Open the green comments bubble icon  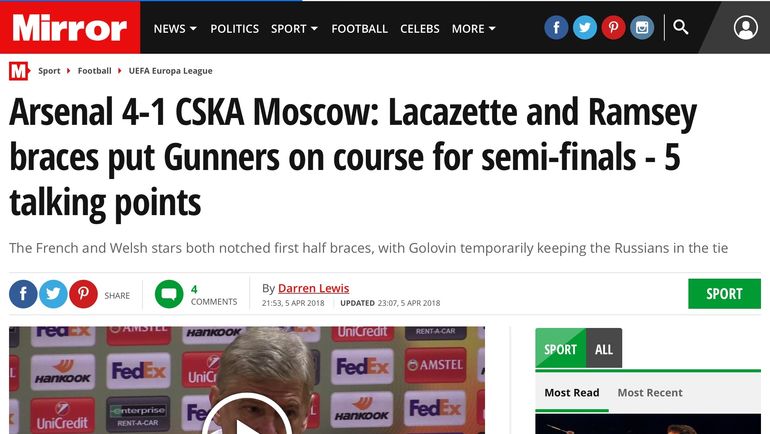(x=169, y=294)
